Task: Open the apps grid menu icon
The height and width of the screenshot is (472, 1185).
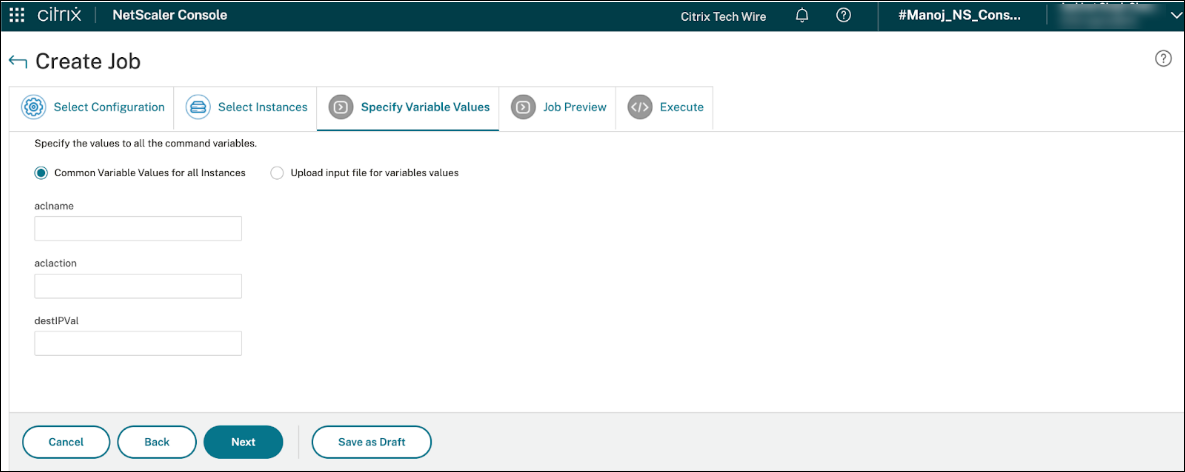Action: (17, 15)
